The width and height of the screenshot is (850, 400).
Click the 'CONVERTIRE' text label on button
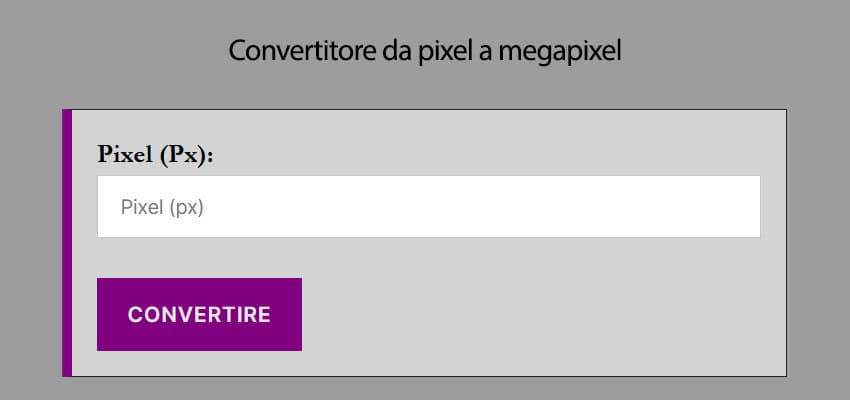(199, 314)
